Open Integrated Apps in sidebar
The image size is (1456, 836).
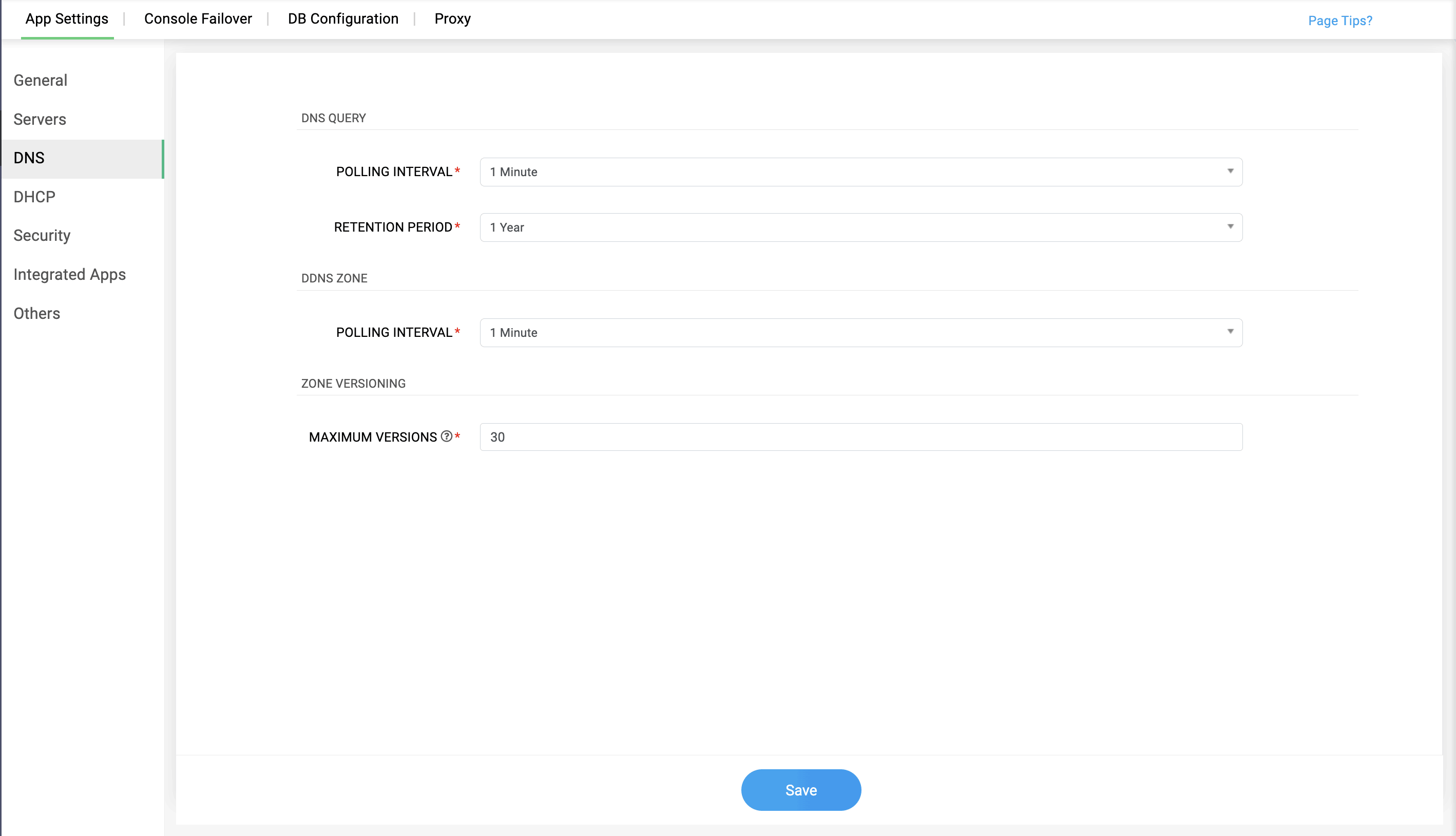(69, 274)
